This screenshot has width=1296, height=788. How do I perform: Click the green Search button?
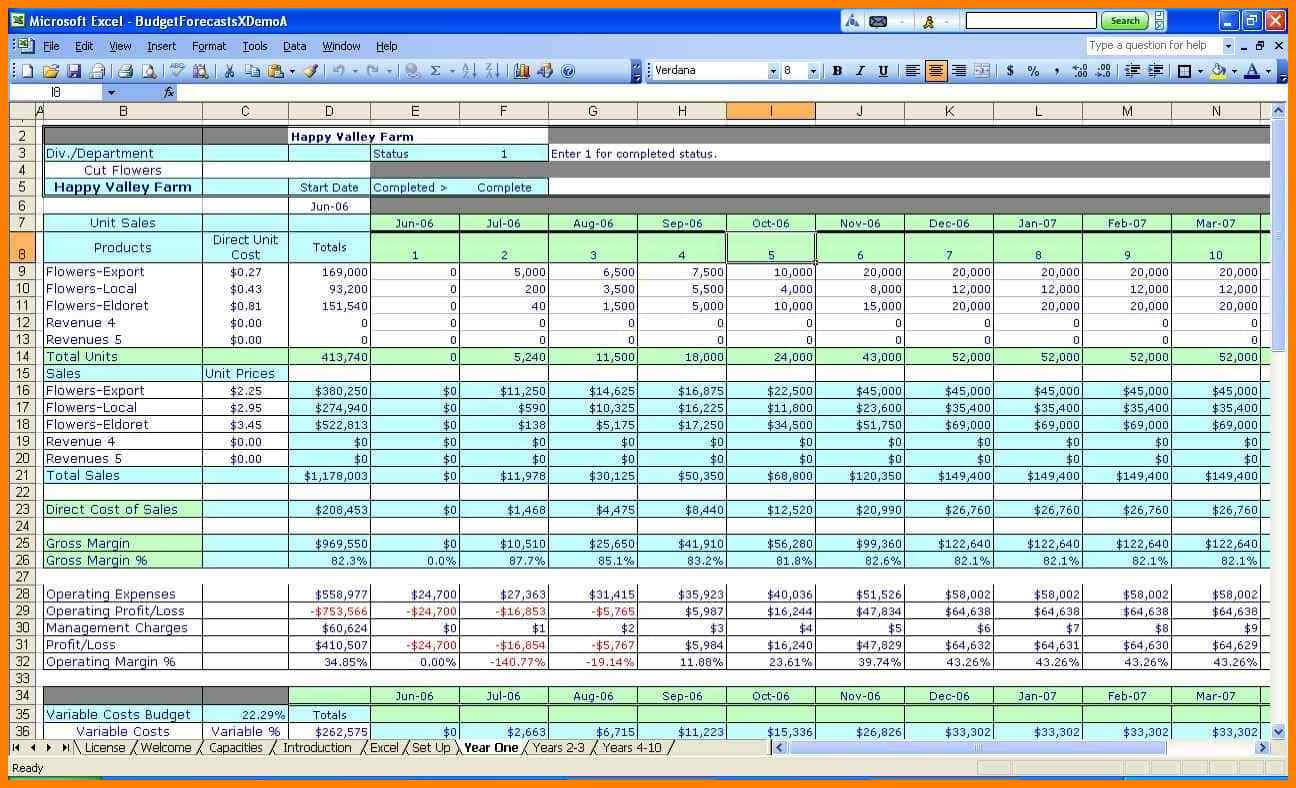pyautogui.click(x=1124, y=21)
